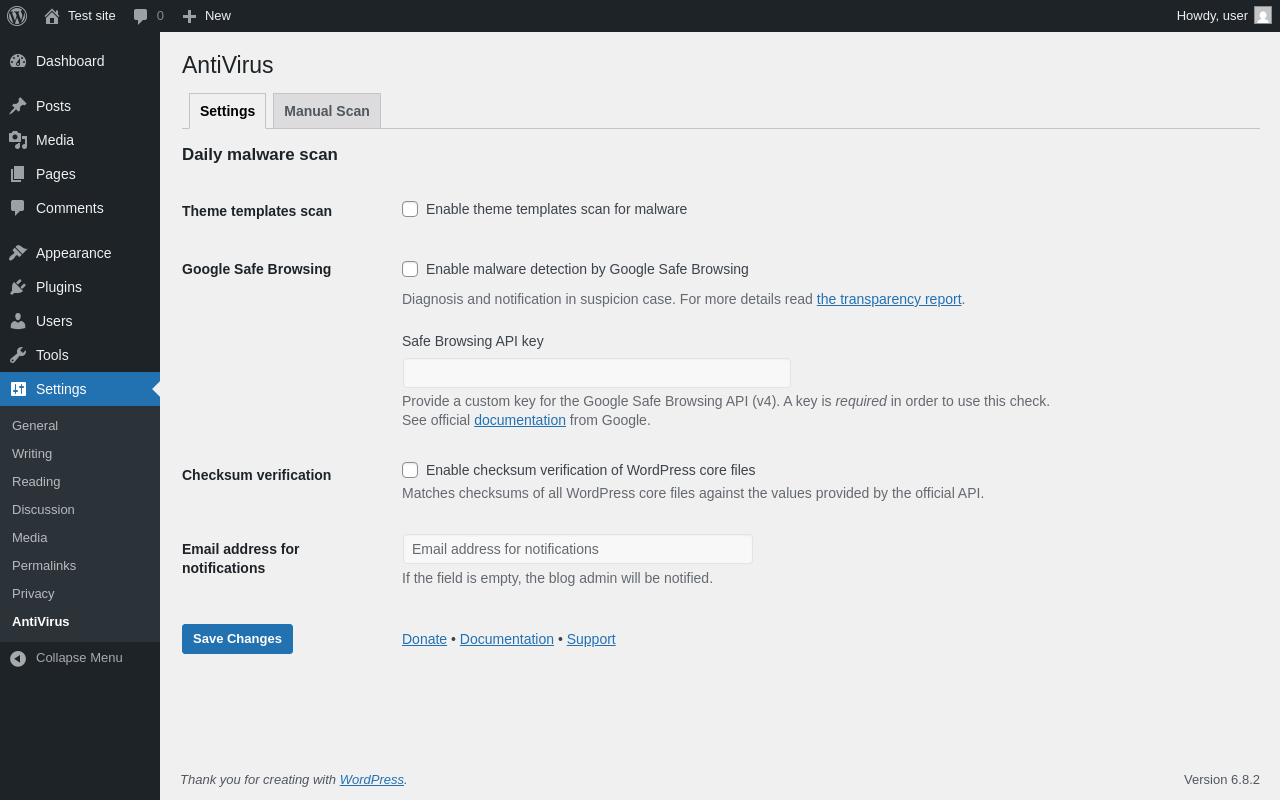Open General settings submenu item

pos(35,426)
